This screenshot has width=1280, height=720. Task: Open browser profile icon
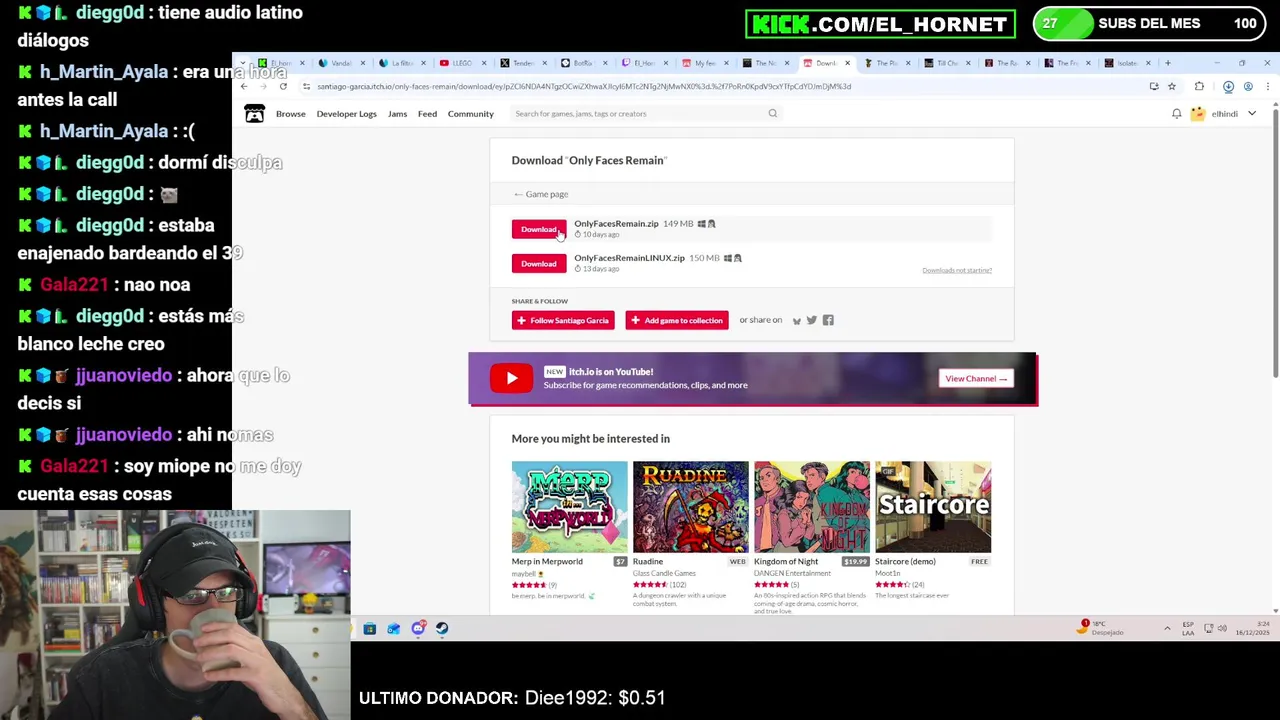(x=1248, y=87)
